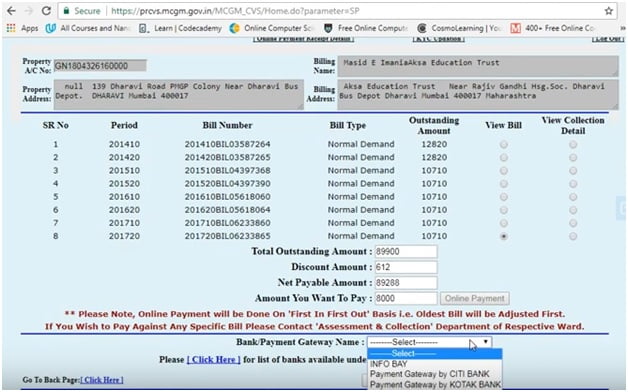Select View Bill radio for period 201610
Viewport: 628px width, 392px height.
[x=503, y=197]
